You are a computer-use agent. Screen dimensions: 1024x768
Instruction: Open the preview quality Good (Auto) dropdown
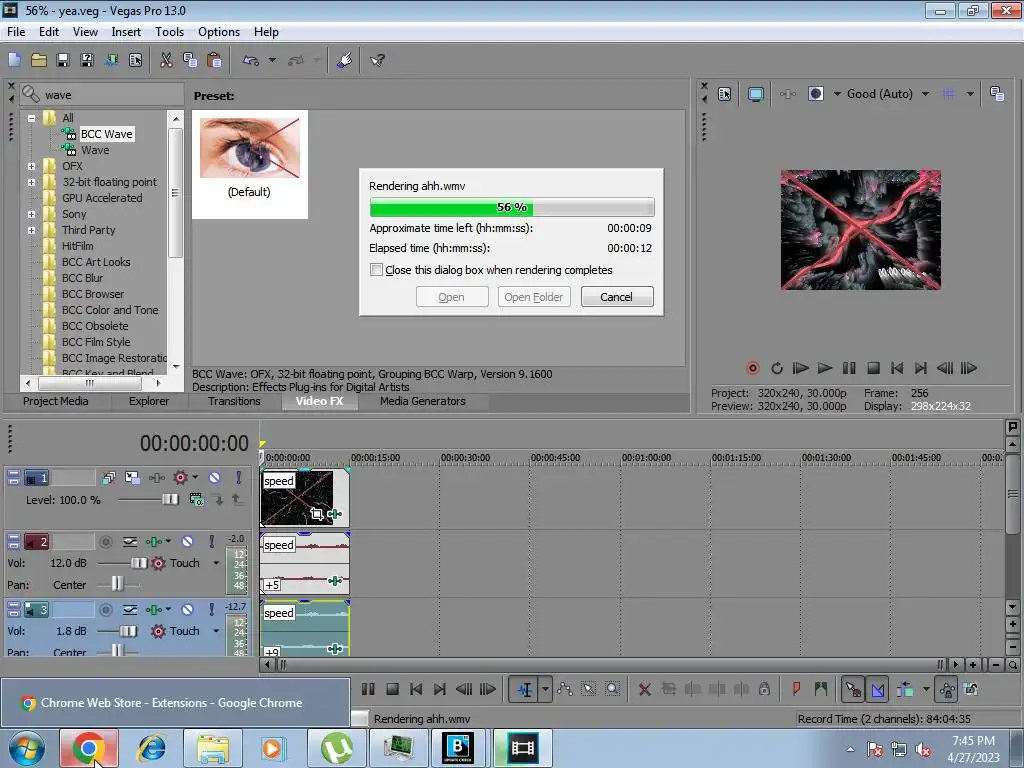coord(925,94)
